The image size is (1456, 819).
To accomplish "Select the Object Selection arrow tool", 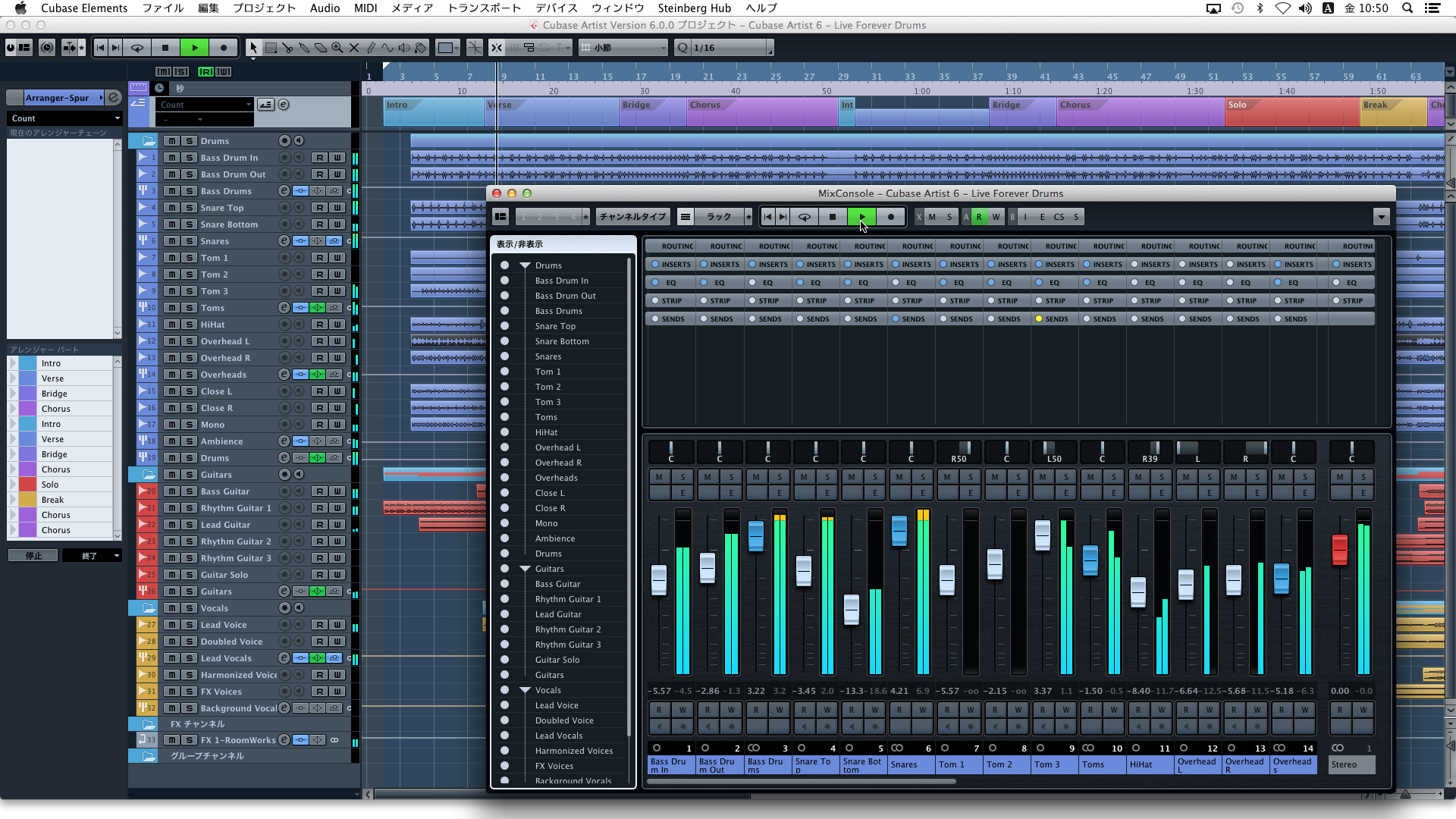I will [x=253, y=48].
